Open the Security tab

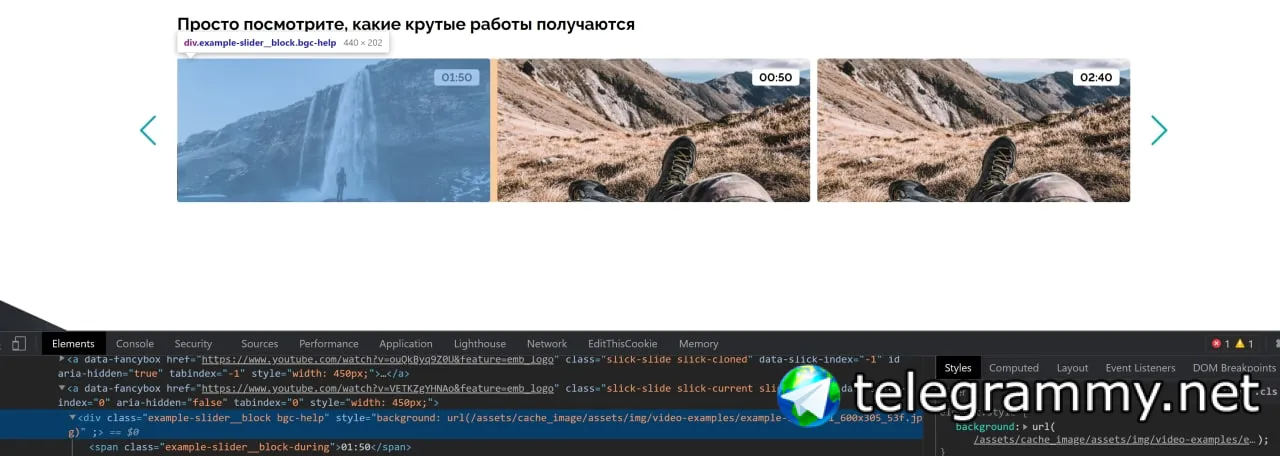(193, 344)
